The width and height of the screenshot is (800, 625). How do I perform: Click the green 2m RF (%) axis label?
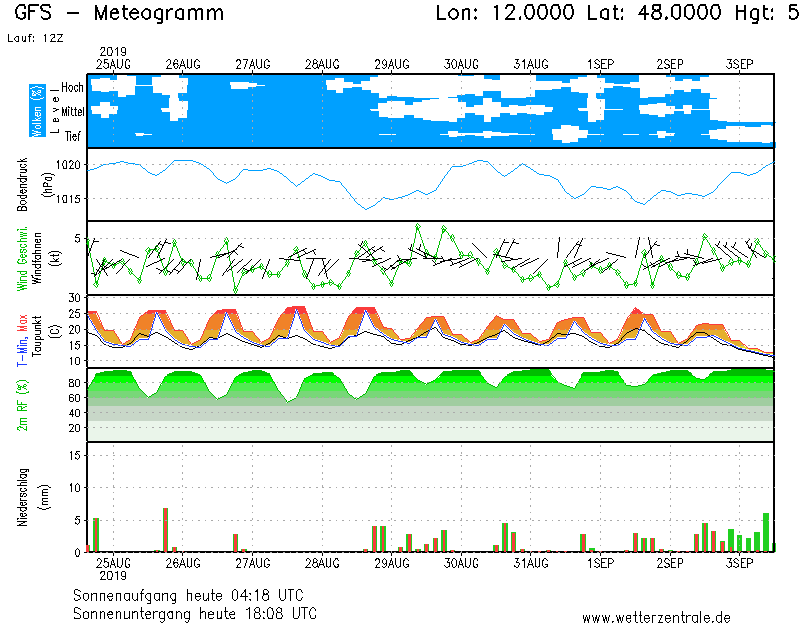22,405
